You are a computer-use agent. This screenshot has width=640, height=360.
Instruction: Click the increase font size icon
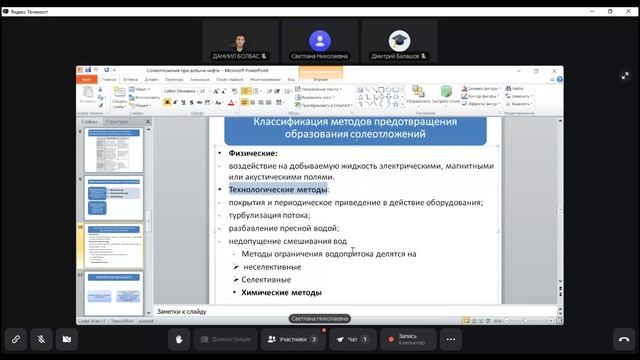[x=216, y=91]
